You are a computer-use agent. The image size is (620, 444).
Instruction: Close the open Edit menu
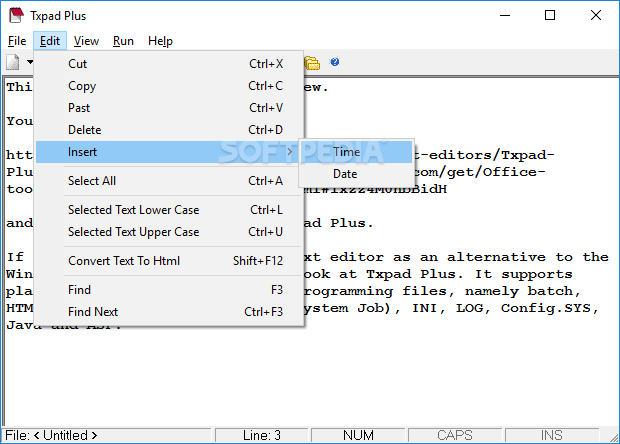[x=50, y=41]
